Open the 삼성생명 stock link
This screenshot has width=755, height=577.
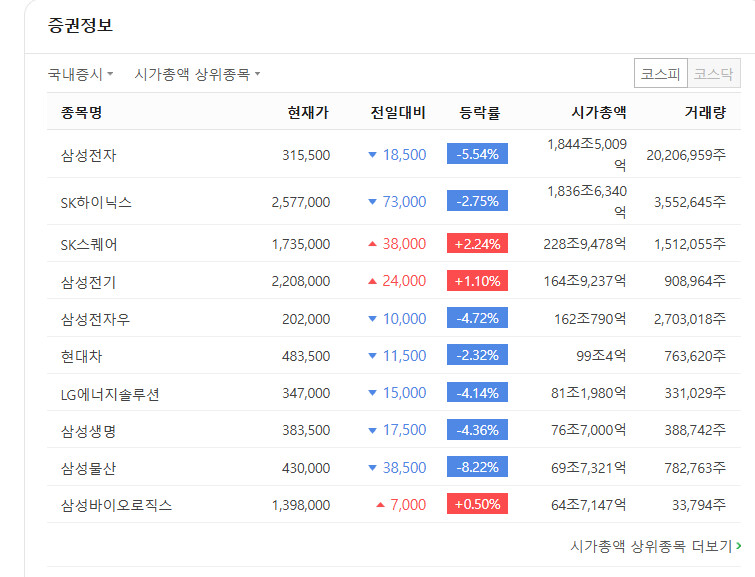tap(89, 431)
